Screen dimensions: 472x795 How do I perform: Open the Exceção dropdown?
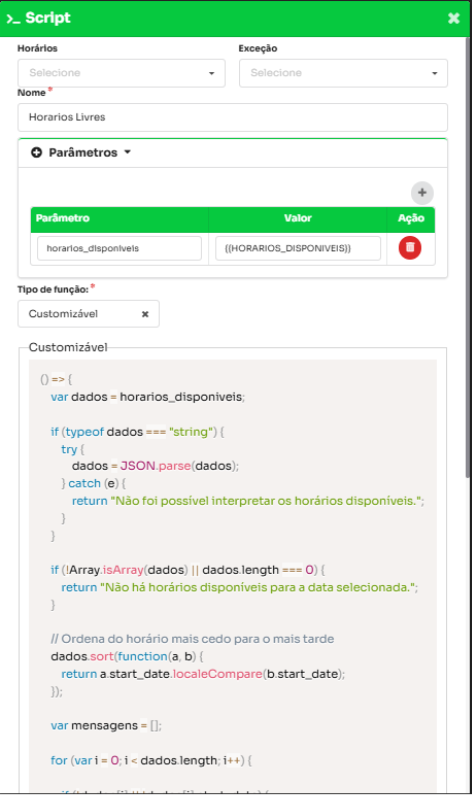[x=343, y=73]
